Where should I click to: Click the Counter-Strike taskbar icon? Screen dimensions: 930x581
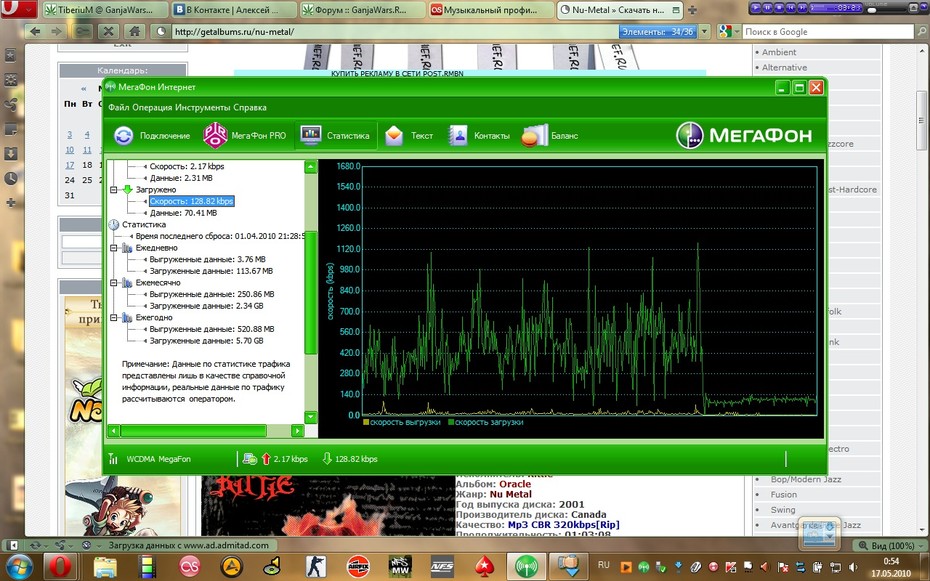coord(316,567)
